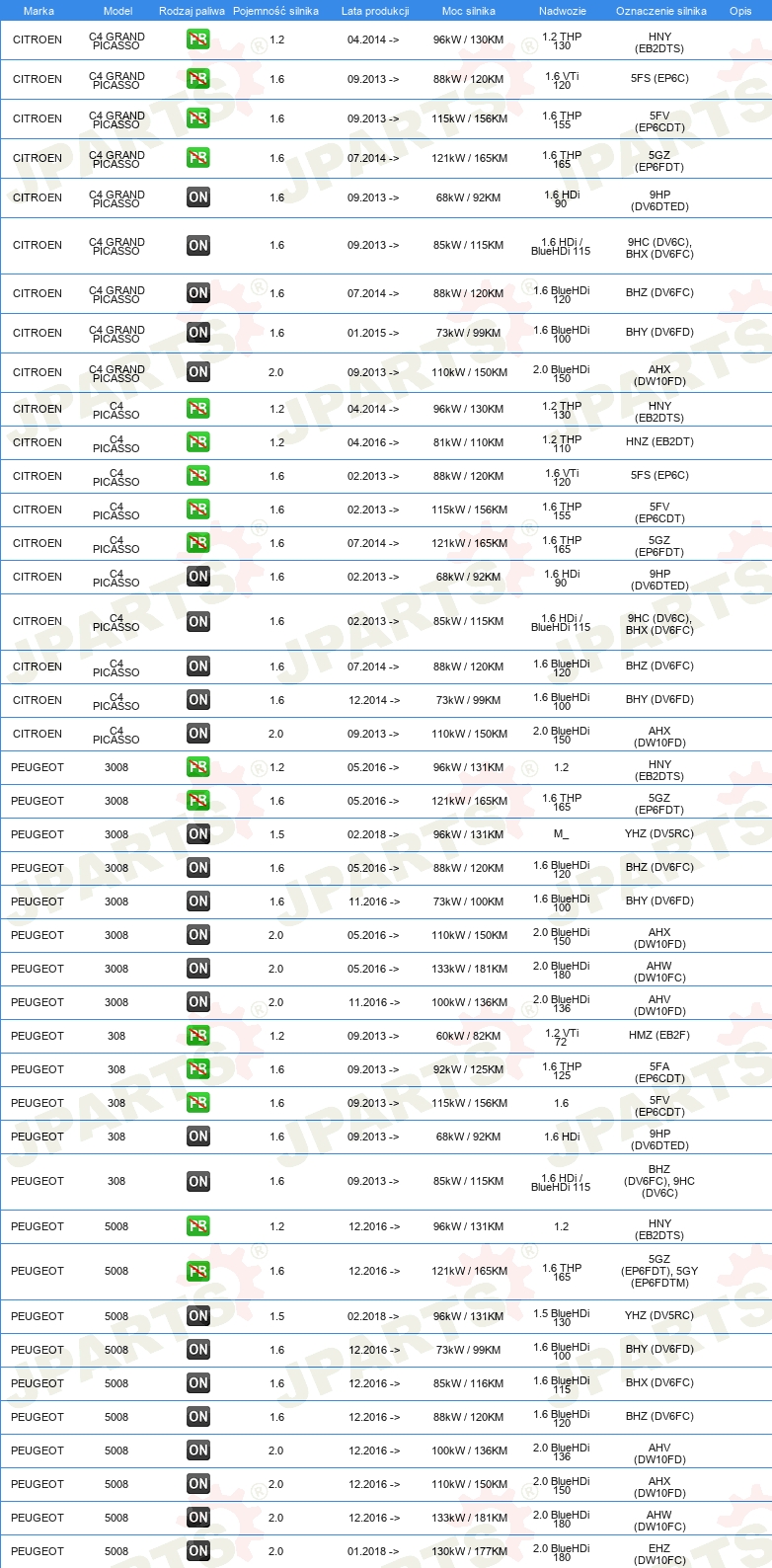Select the PB icon in the C4 Picasso 81kW/110KM row
The width and height of the screenshot is (772, 1568).
coord(198,442)
